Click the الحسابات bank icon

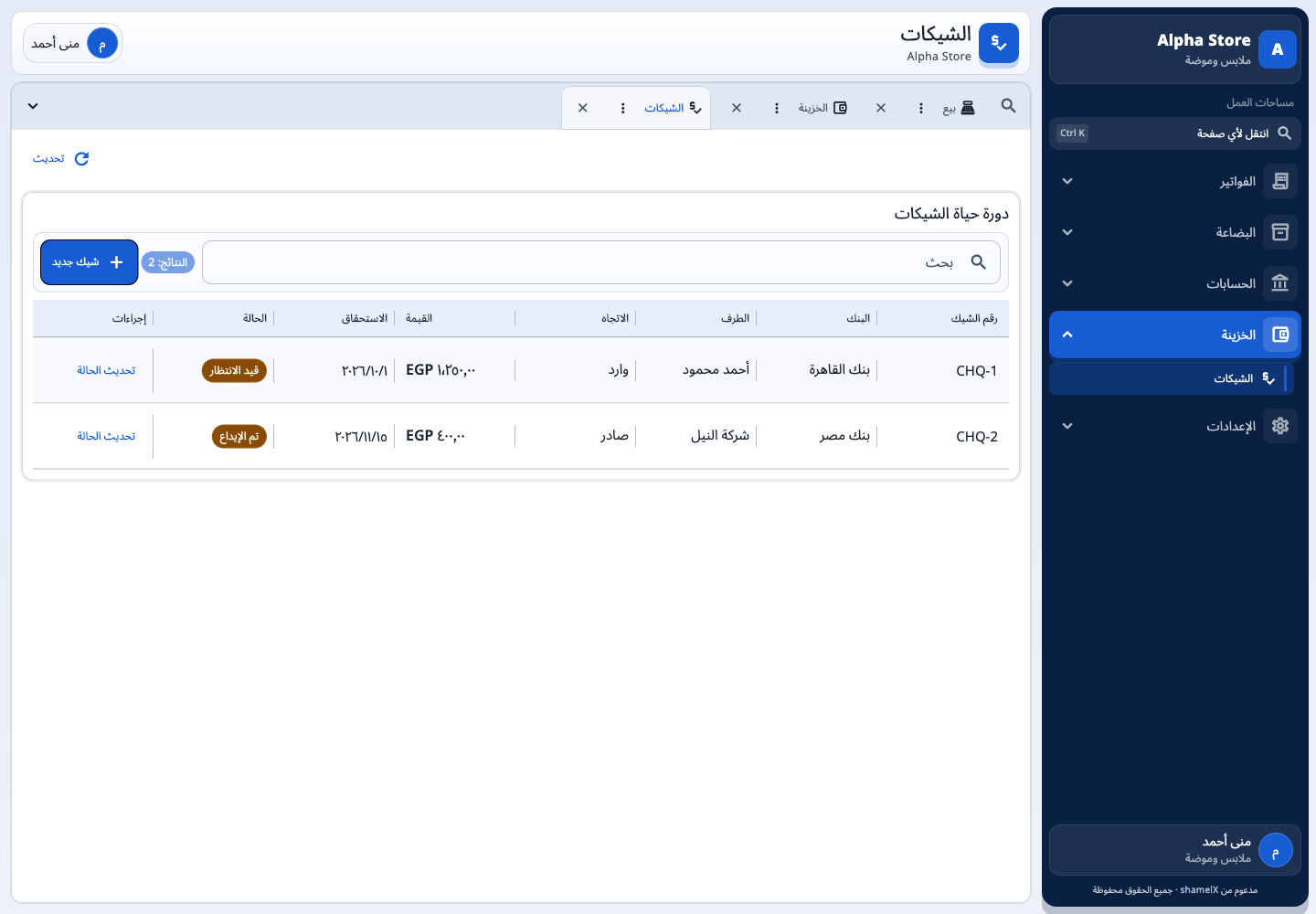1280,283
